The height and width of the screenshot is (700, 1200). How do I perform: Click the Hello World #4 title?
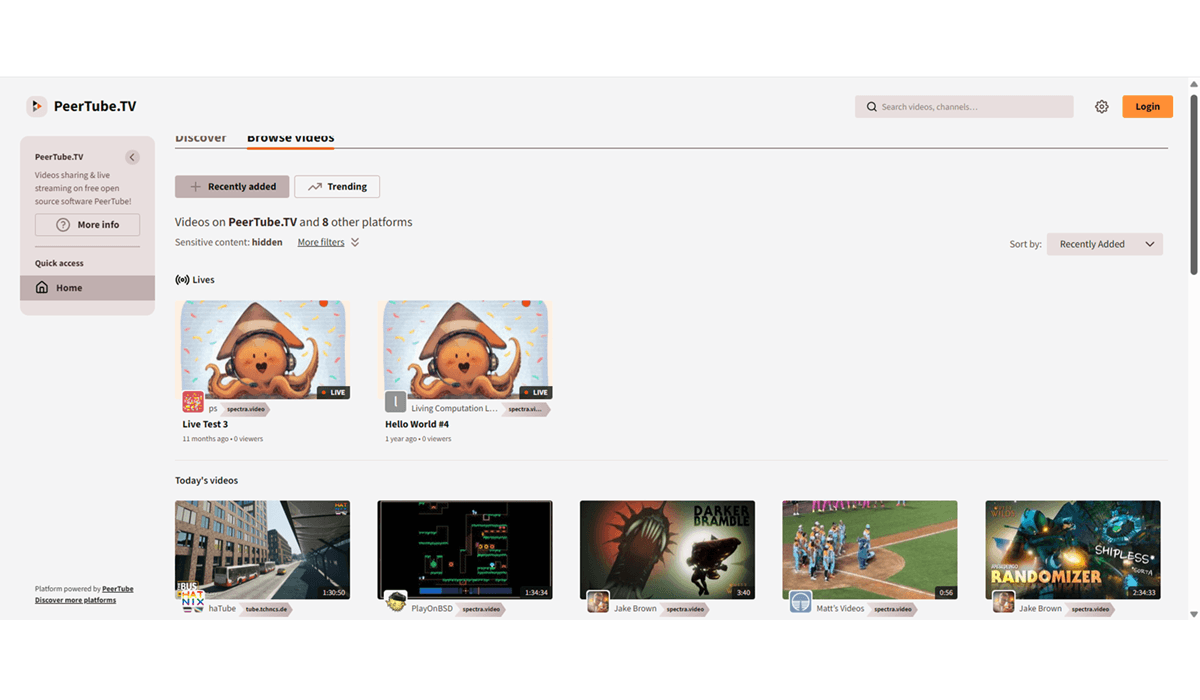pyautogui.click(x=417, y=424)
